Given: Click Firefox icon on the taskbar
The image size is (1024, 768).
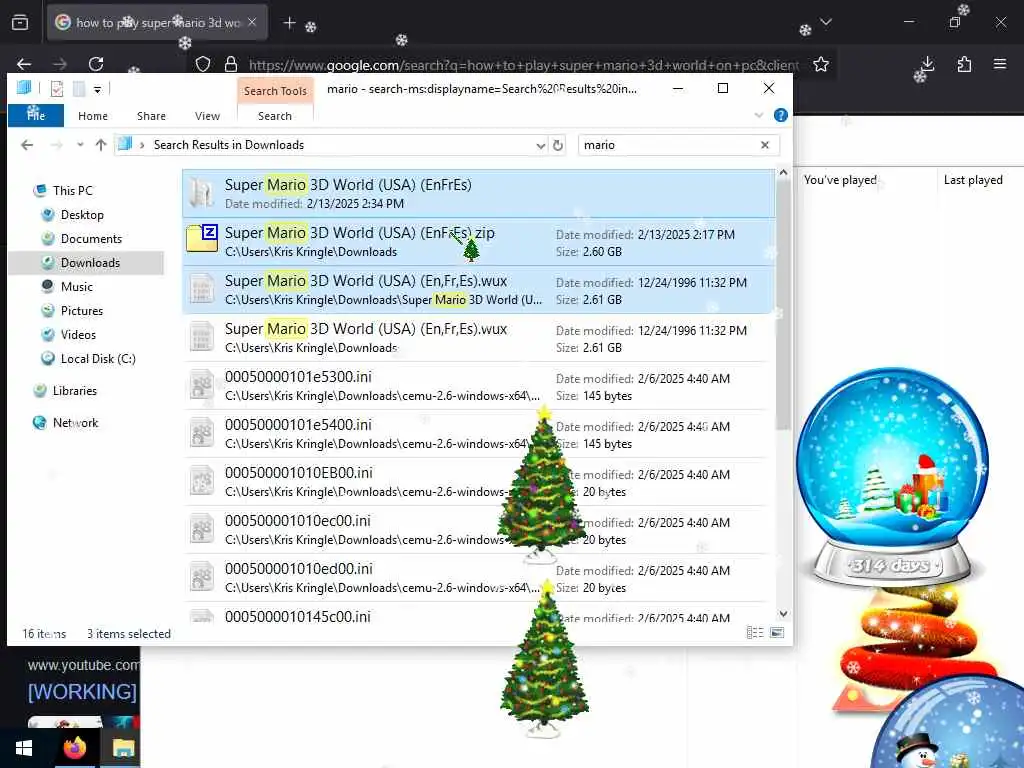Looking at the screenshot, I should 74,748.
